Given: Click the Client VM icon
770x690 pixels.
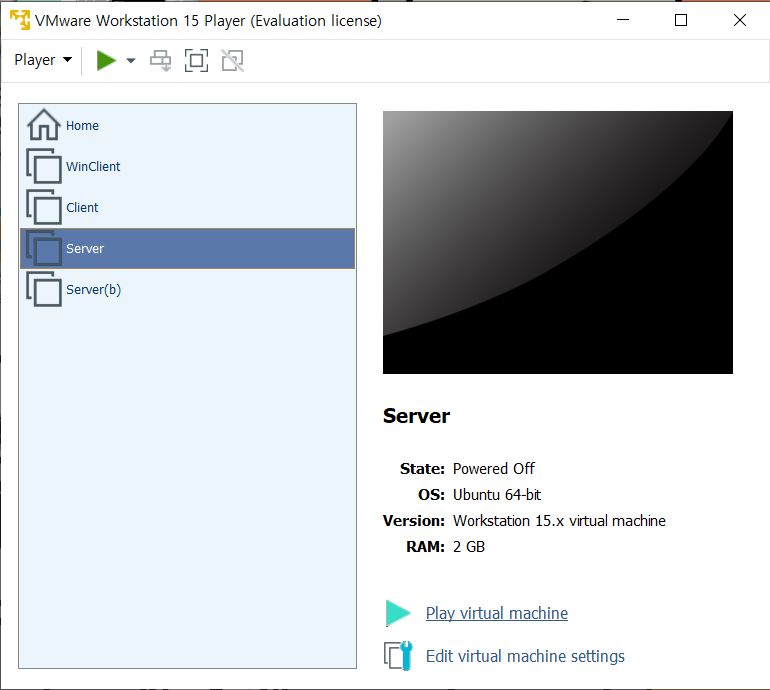Looking at the screenshot, I should 44,207.
